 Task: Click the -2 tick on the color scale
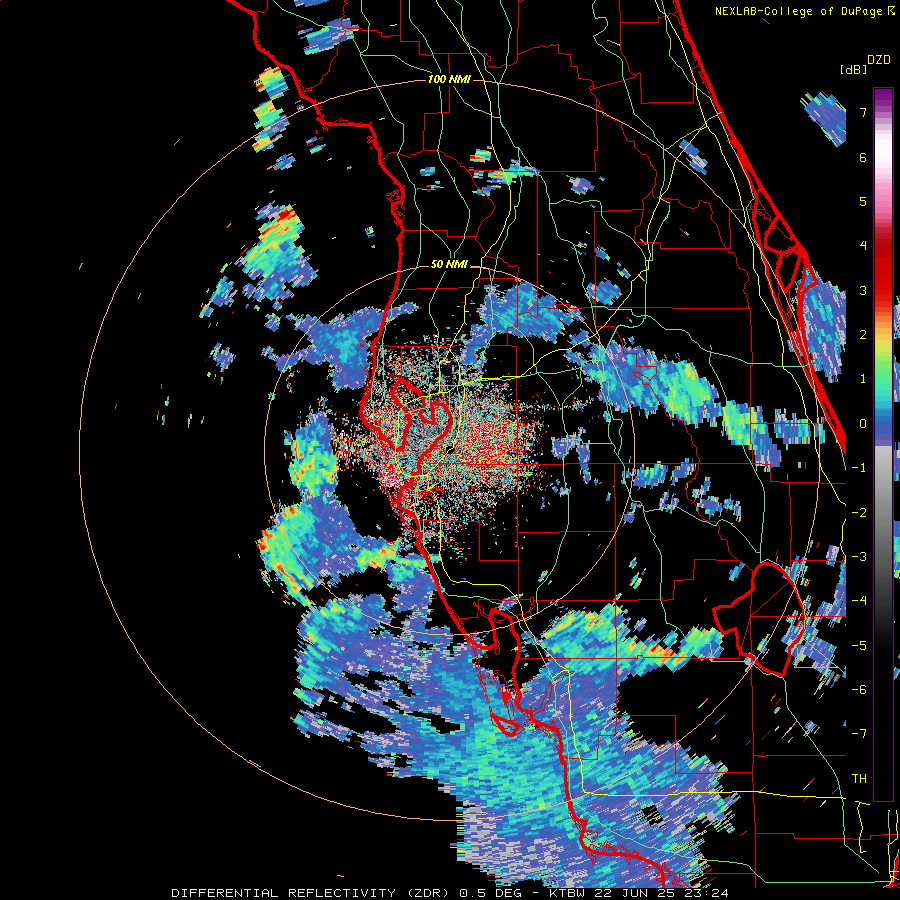[x=859, y=513]
